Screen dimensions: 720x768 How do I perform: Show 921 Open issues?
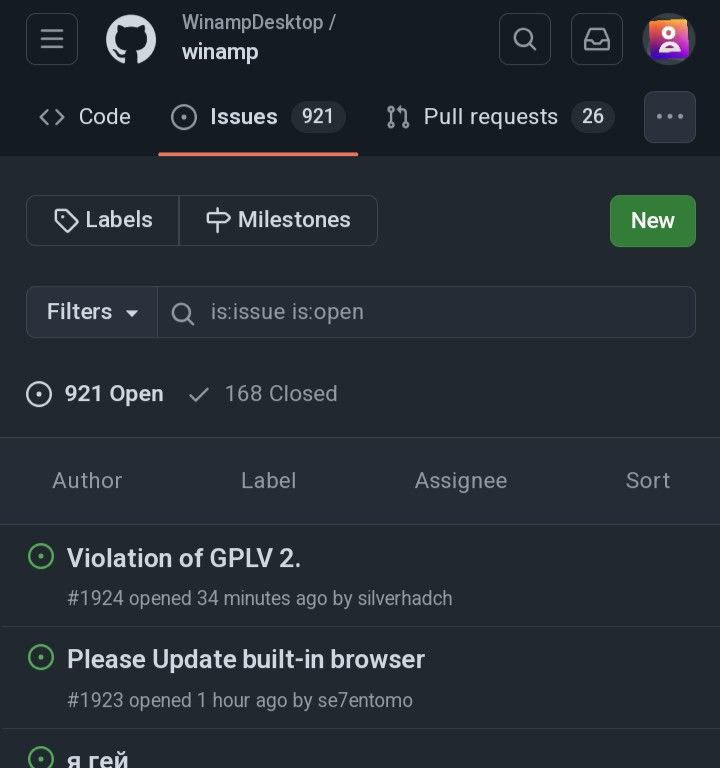pyautogui.click(x=95, y=394)
